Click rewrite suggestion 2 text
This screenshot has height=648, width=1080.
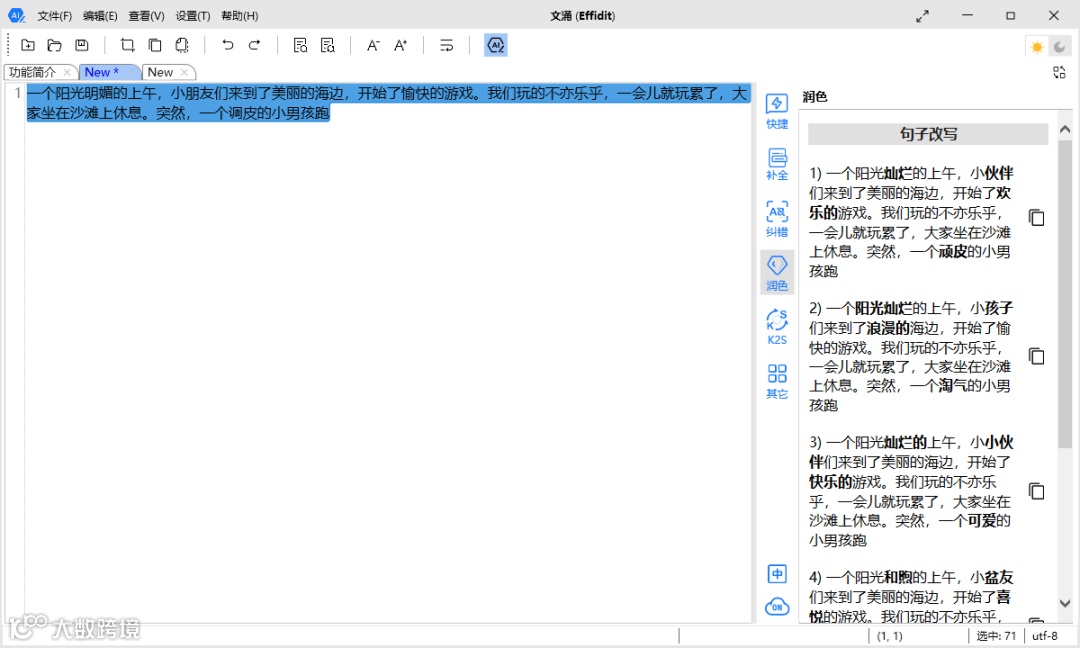911,356
